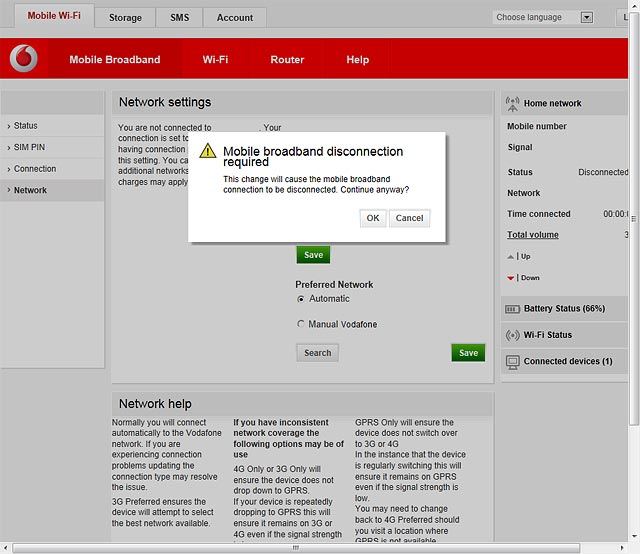The height and width of the screenshot is (554, 640).
Task: Click the dialog title 'Mobile broadband disconnection required'
Action: (x=313, y=156)
